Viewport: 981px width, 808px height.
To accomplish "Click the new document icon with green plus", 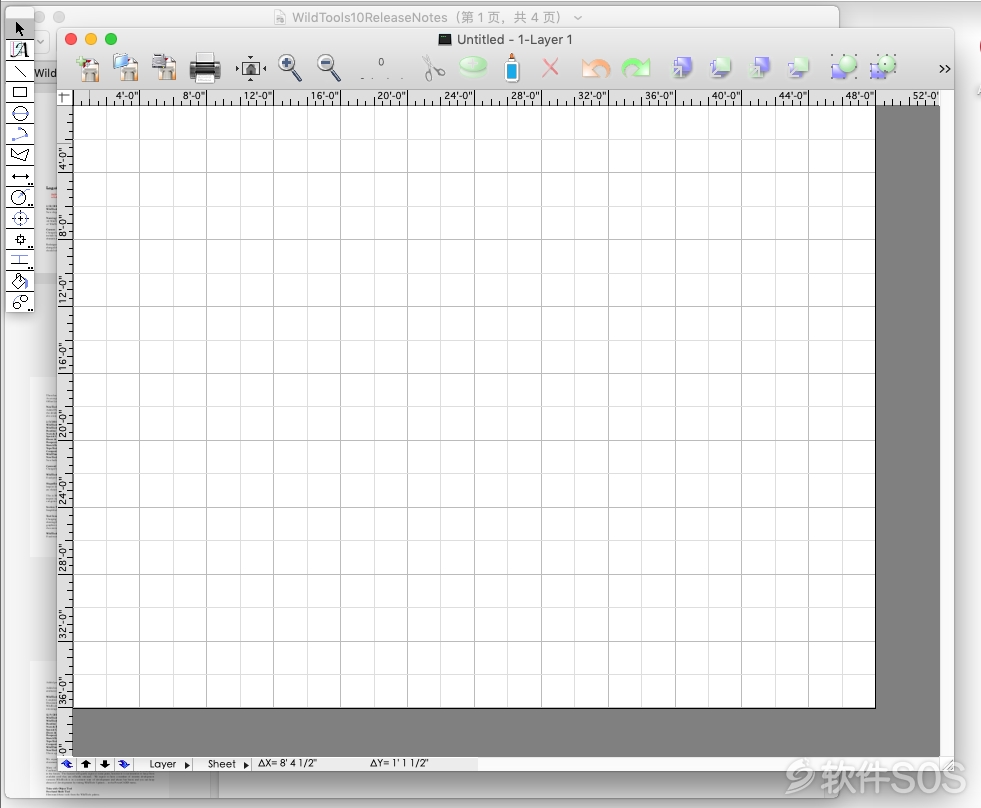I will [88, 68].
